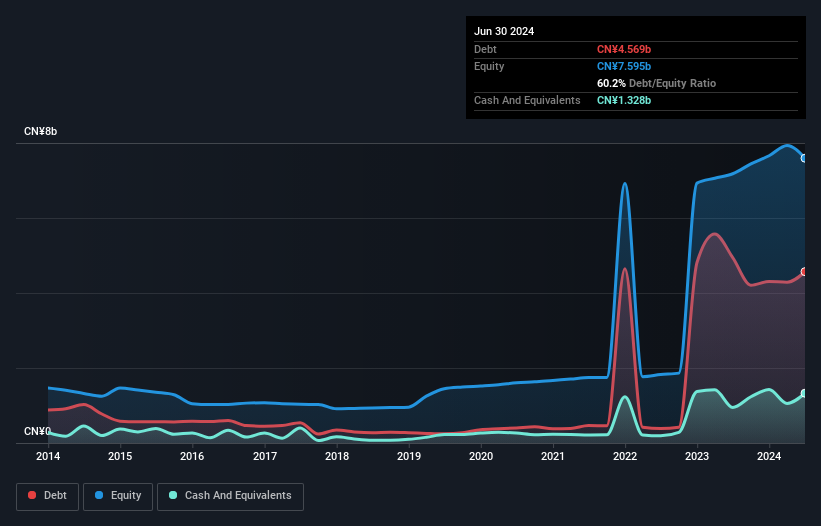Screen dimensions: 821x526
Task: Select the Debt endpoint marker on the chart
Action: 804,272
